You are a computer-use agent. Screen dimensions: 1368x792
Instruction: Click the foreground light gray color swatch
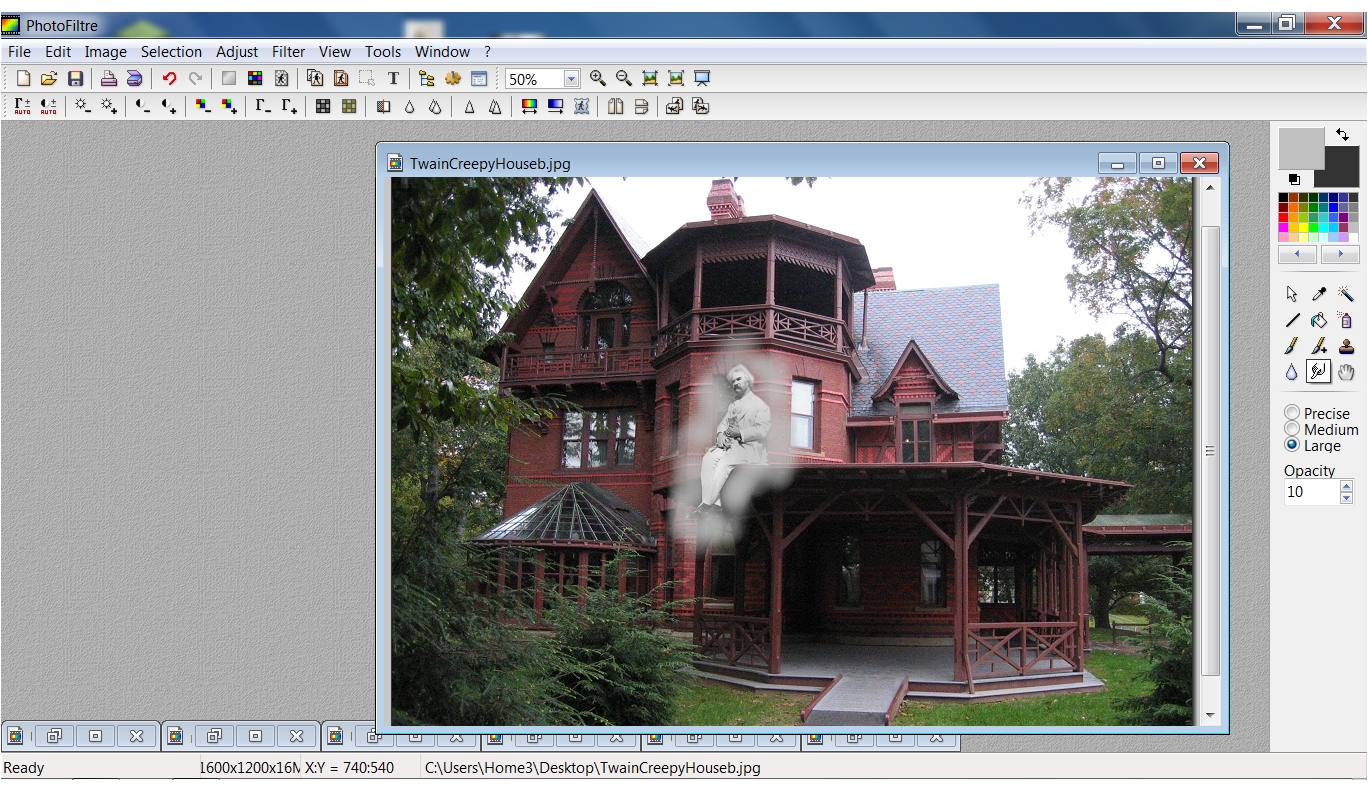[x=1301, y=148]
